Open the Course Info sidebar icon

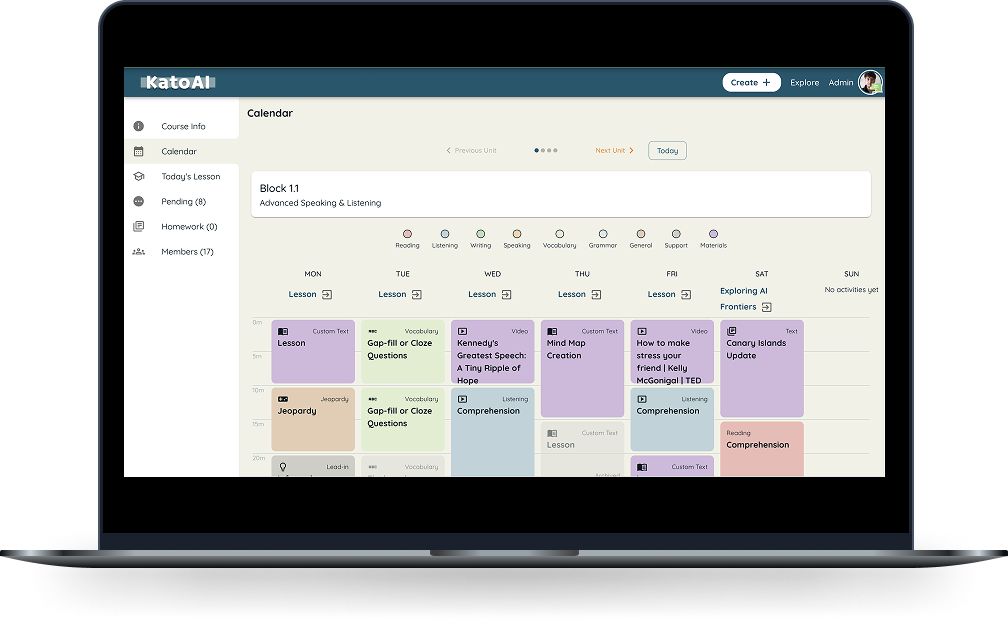(x=138, y=127)
